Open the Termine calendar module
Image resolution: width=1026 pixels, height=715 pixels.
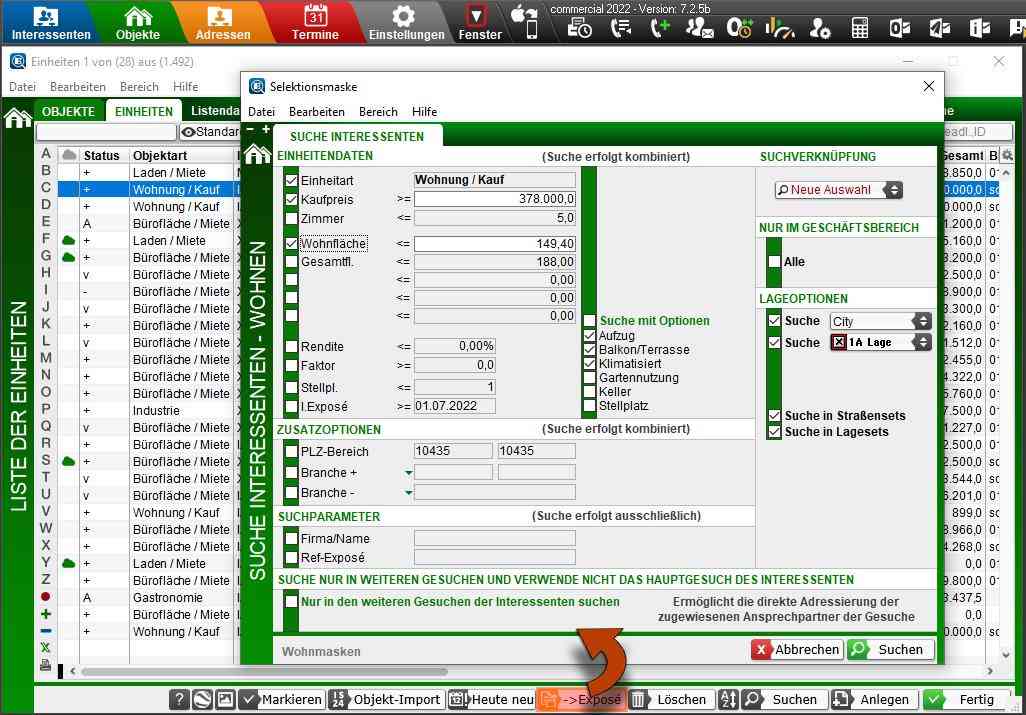(315, 22)
